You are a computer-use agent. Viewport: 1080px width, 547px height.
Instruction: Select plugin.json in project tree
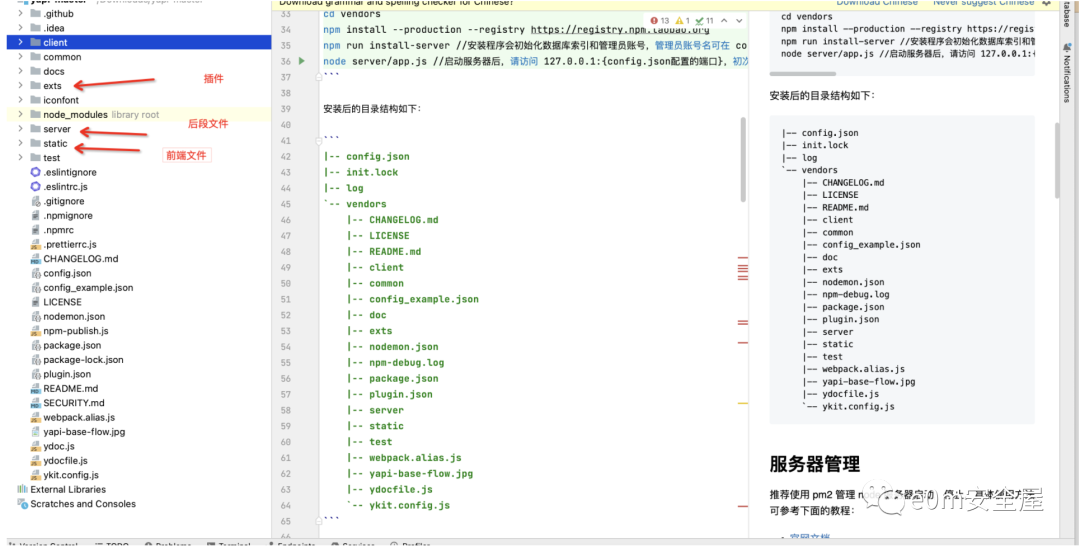67,374
